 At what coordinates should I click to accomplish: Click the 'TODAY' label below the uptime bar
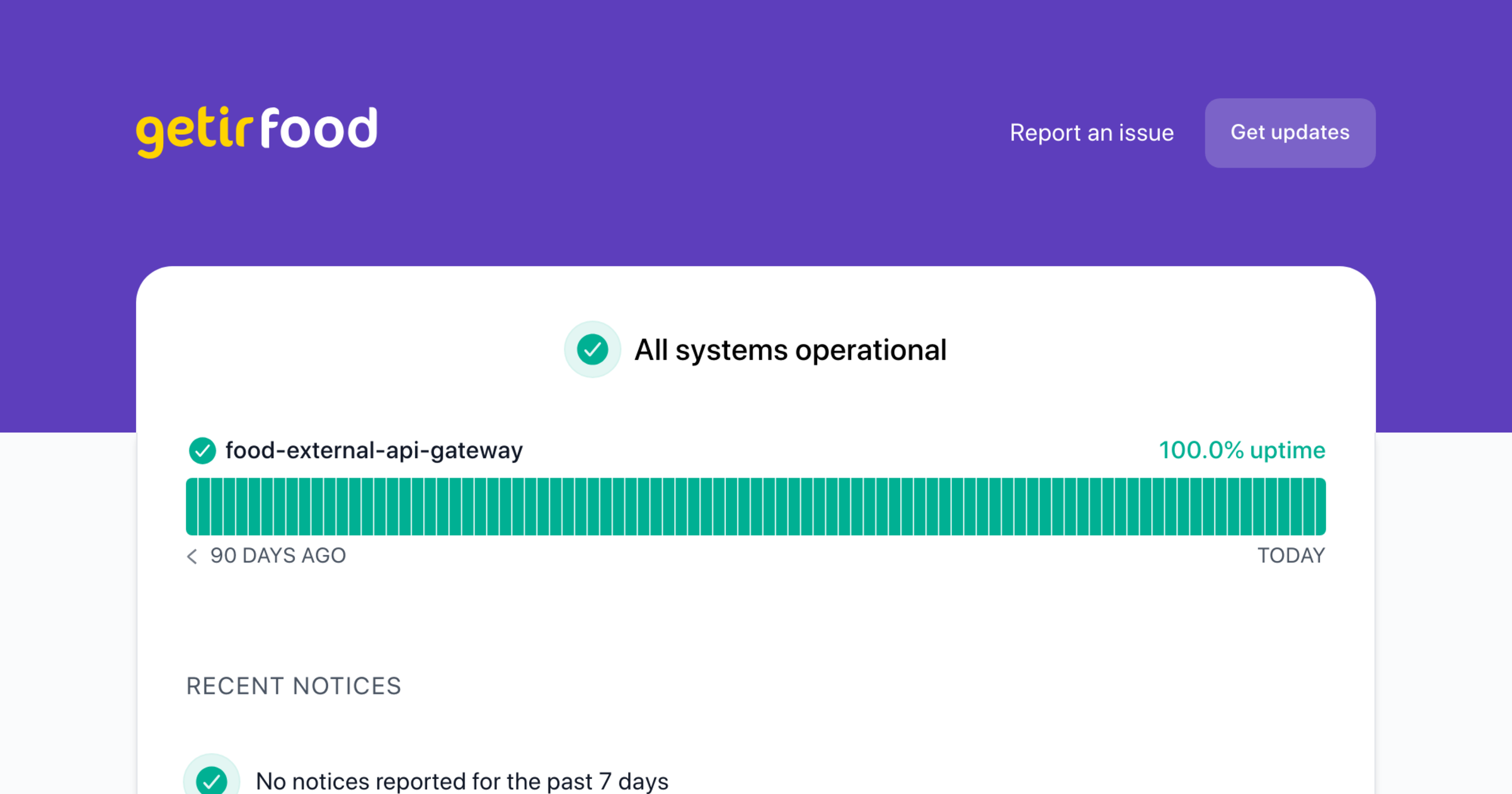[1292, 556]
